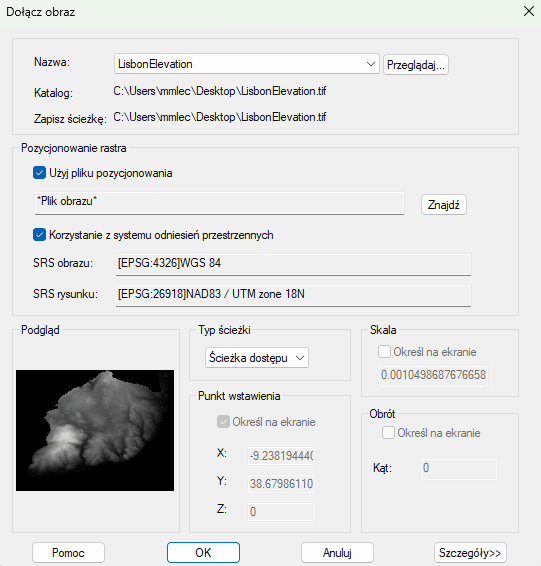Image resolution: width=541 pixels, height=566 pixels.
Task: Click the Anuluj cancel button
Action: [337, 553]
